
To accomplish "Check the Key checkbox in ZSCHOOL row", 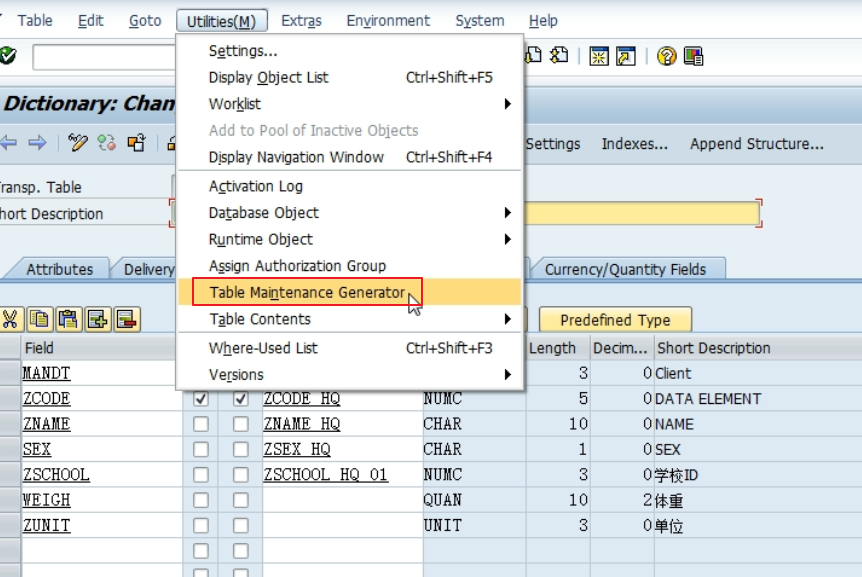I will point(201,474).
